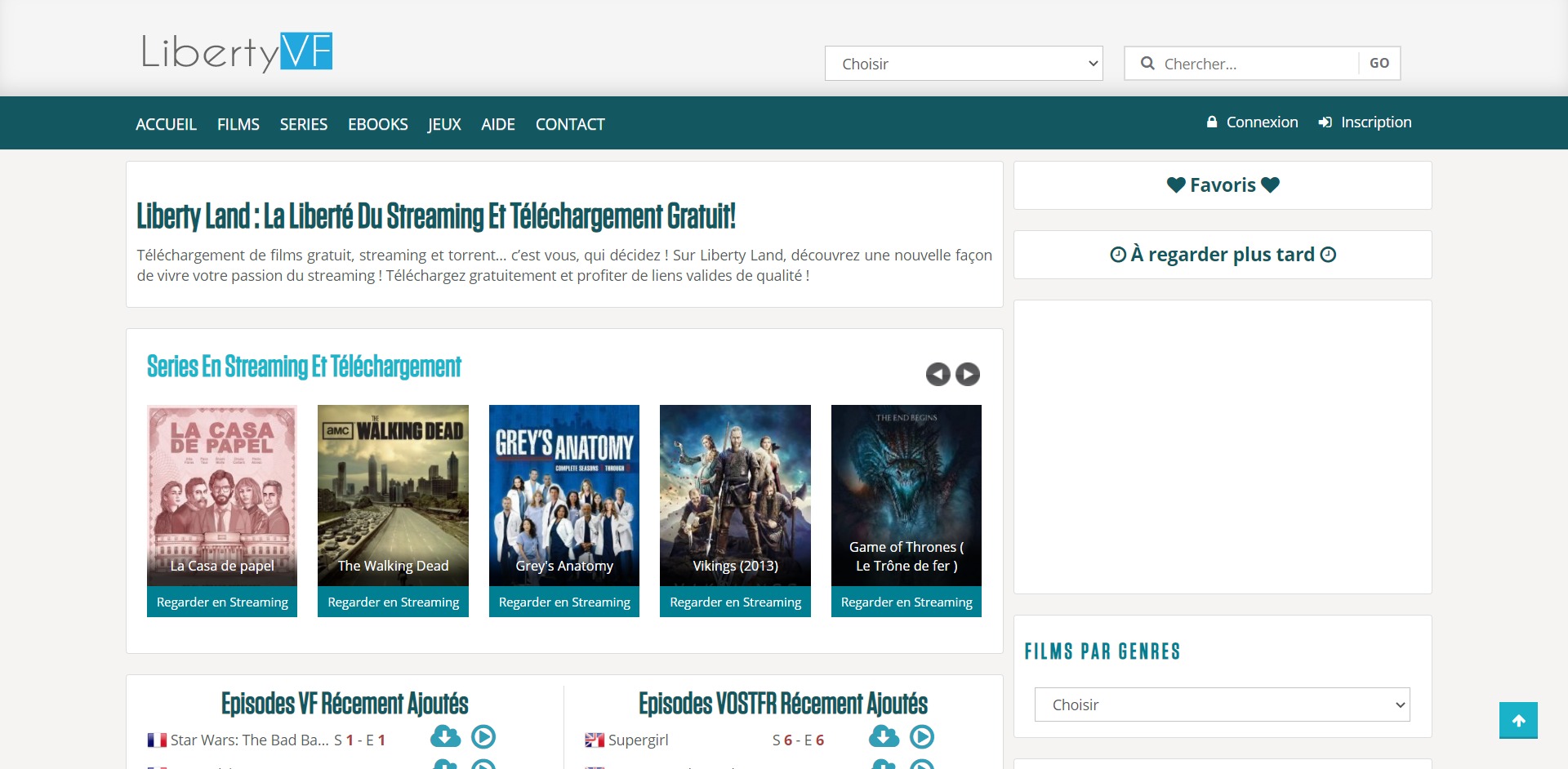Click the sign-in arrow icon beside Inscription
Viewport: 1568px width, 769px height.
[1325, 122]
